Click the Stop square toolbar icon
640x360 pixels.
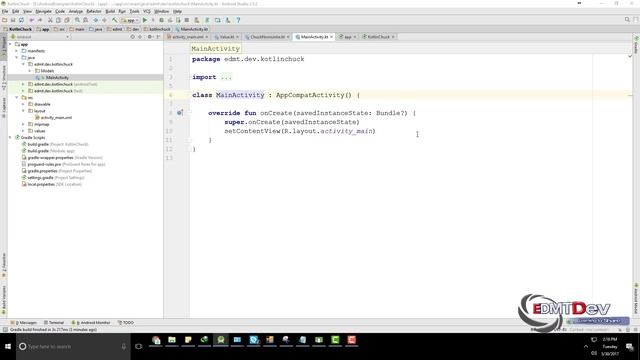pyautogui.click(x=187, y=20)
